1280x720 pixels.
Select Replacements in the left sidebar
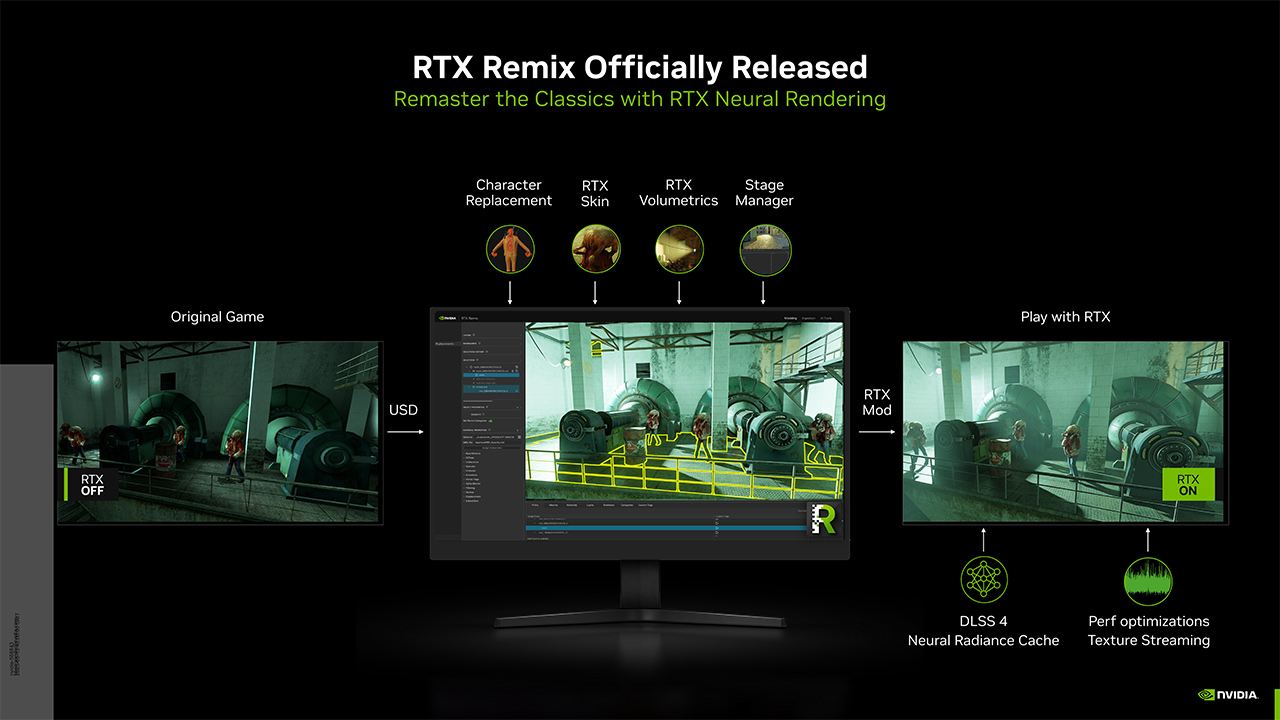pos(445,344)
